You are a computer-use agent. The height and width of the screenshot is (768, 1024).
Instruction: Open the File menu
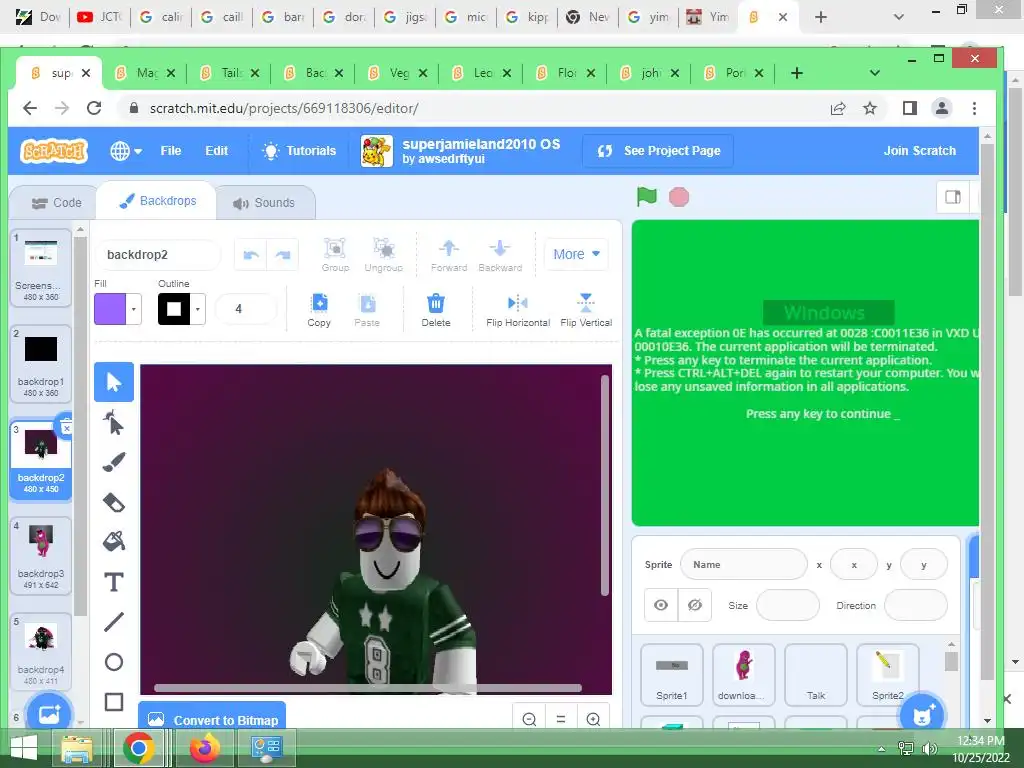[x=170, y=151]
